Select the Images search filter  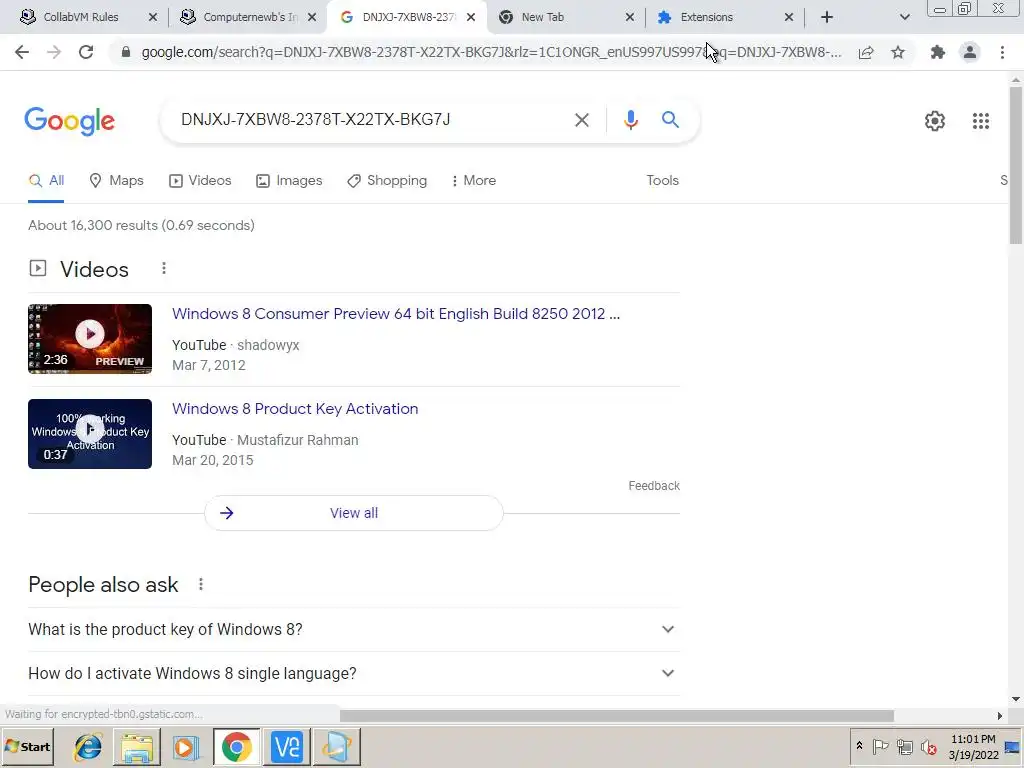tap(289, 180)
